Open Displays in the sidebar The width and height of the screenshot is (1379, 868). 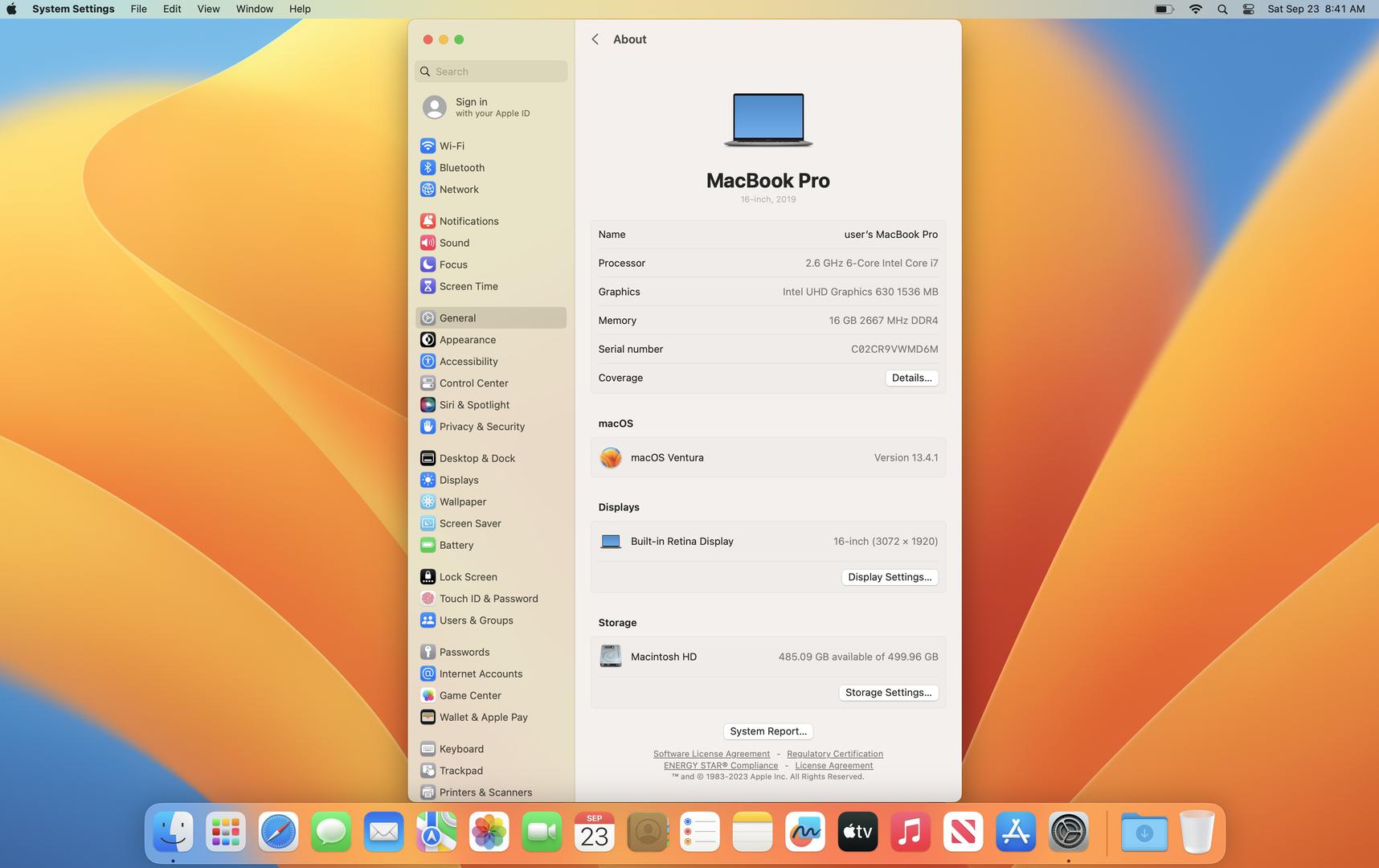click(459, 480)
